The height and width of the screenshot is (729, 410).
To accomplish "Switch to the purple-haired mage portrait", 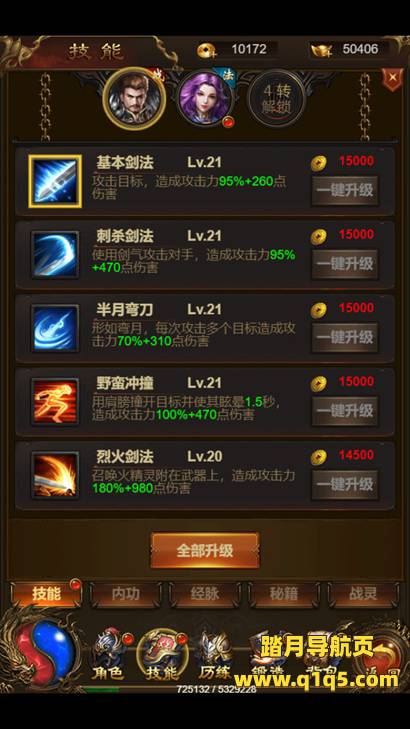I will [x=206, y=99].
